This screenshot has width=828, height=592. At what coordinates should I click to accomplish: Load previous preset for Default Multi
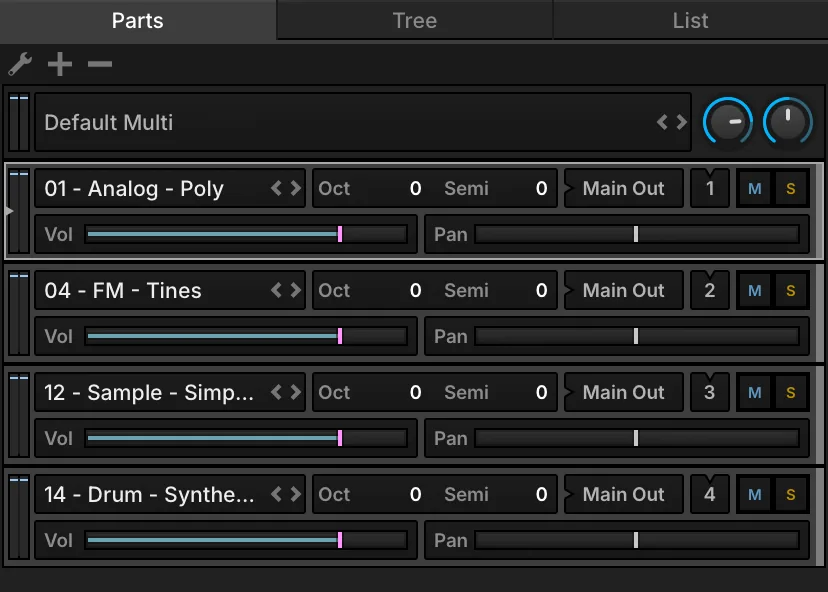tap(662, 123)
